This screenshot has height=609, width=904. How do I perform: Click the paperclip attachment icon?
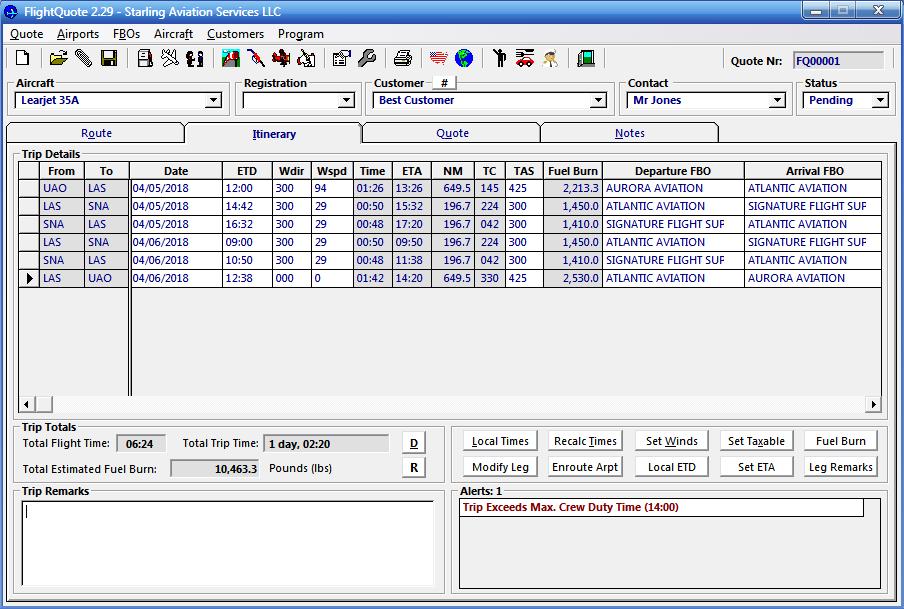click(x=84, y=59)
